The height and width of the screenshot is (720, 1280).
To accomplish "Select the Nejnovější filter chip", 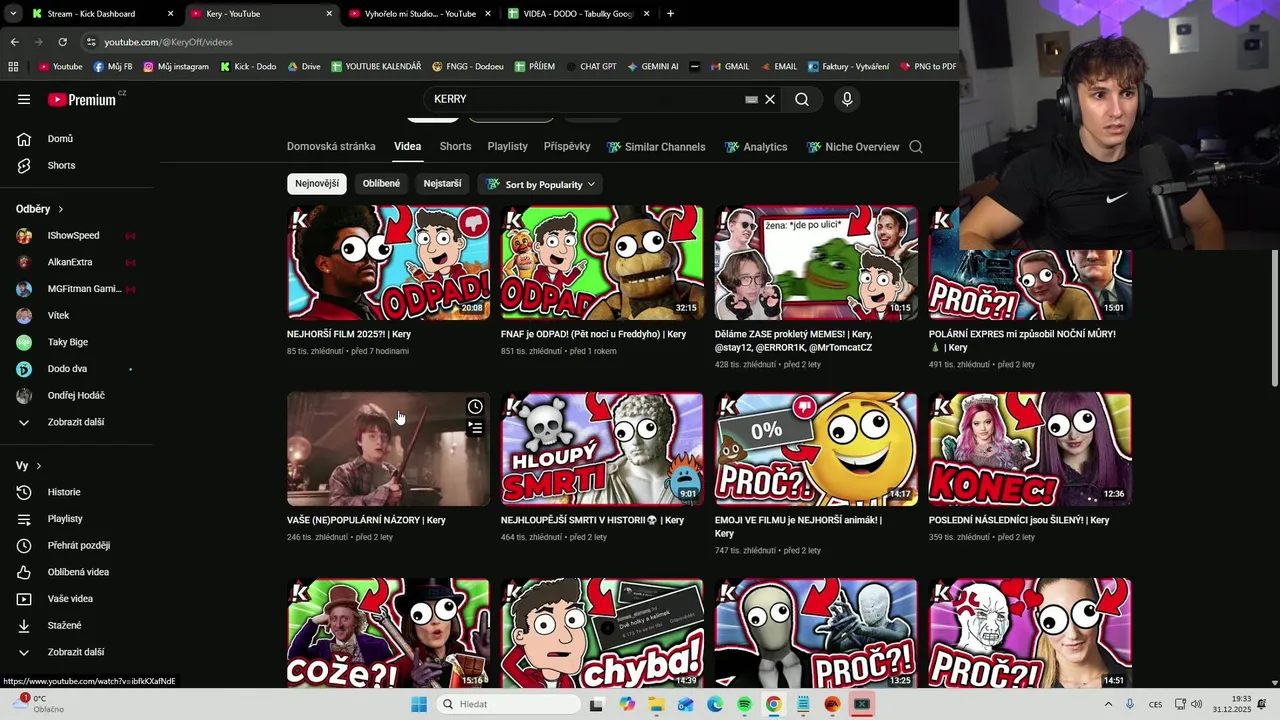I will point(317,184).
